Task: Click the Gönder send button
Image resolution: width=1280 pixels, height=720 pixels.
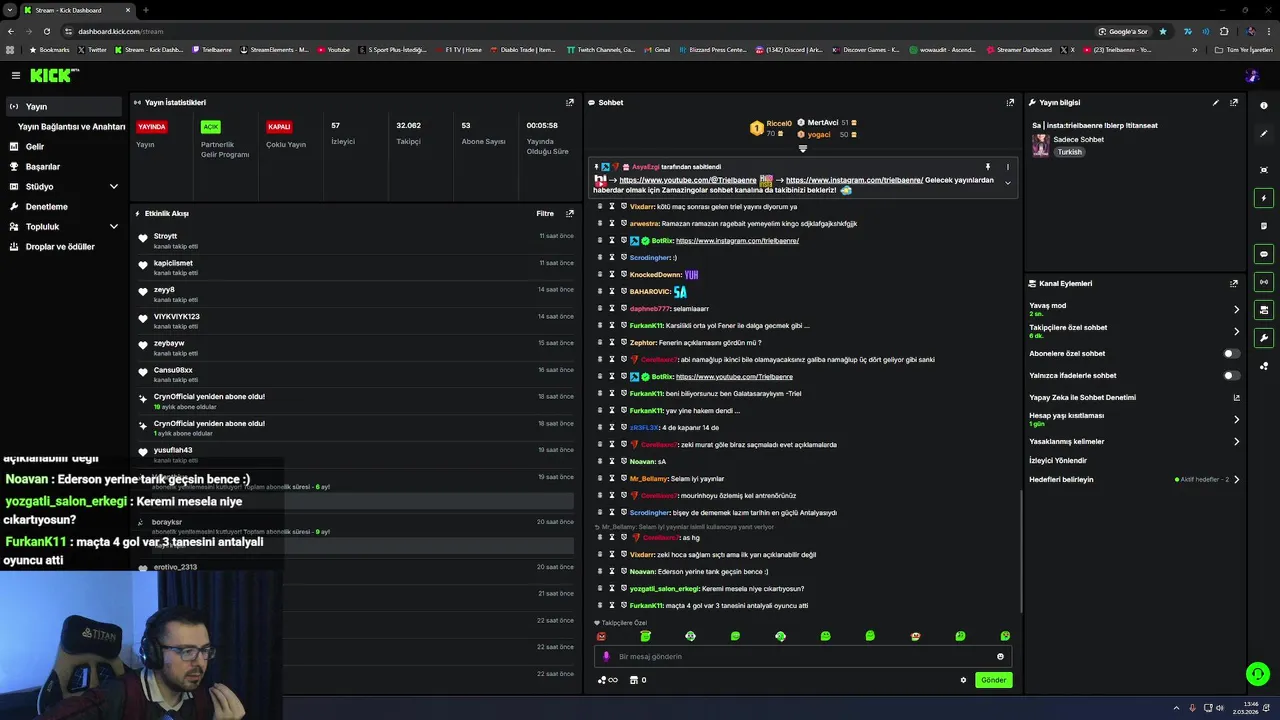Action: pyautogui.click(x=993, y=680)
